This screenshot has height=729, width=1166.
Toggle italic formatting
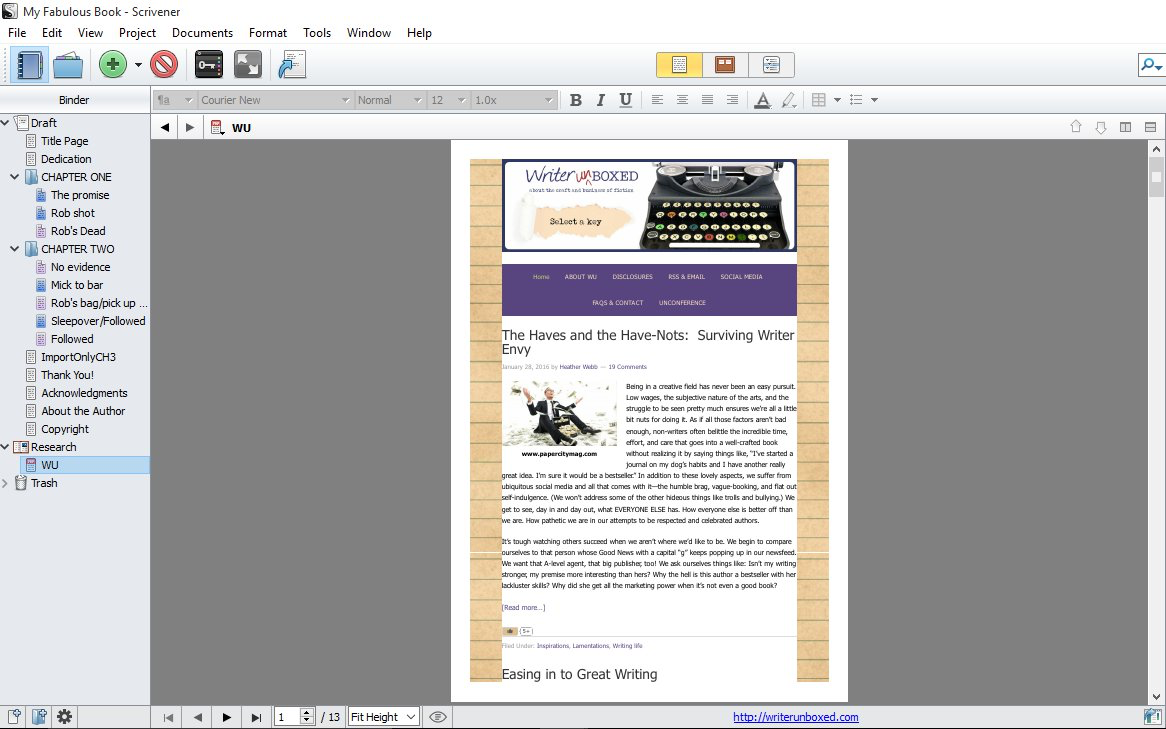click(x=600, y=100)
